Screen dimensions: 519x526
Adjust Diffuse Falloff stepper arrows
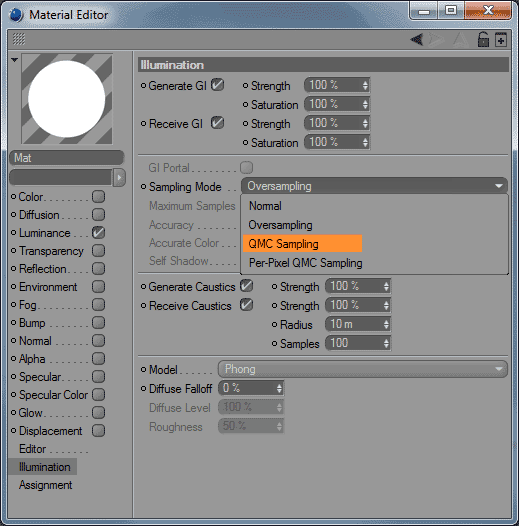279,388
